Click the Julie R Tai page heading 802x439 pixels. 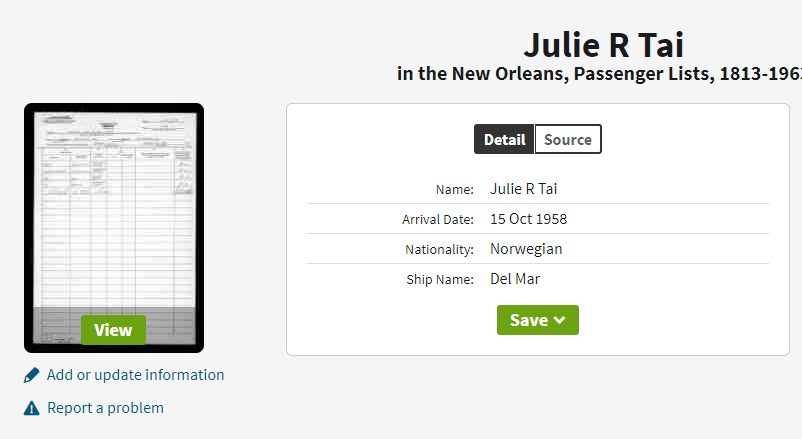point(604,45)
